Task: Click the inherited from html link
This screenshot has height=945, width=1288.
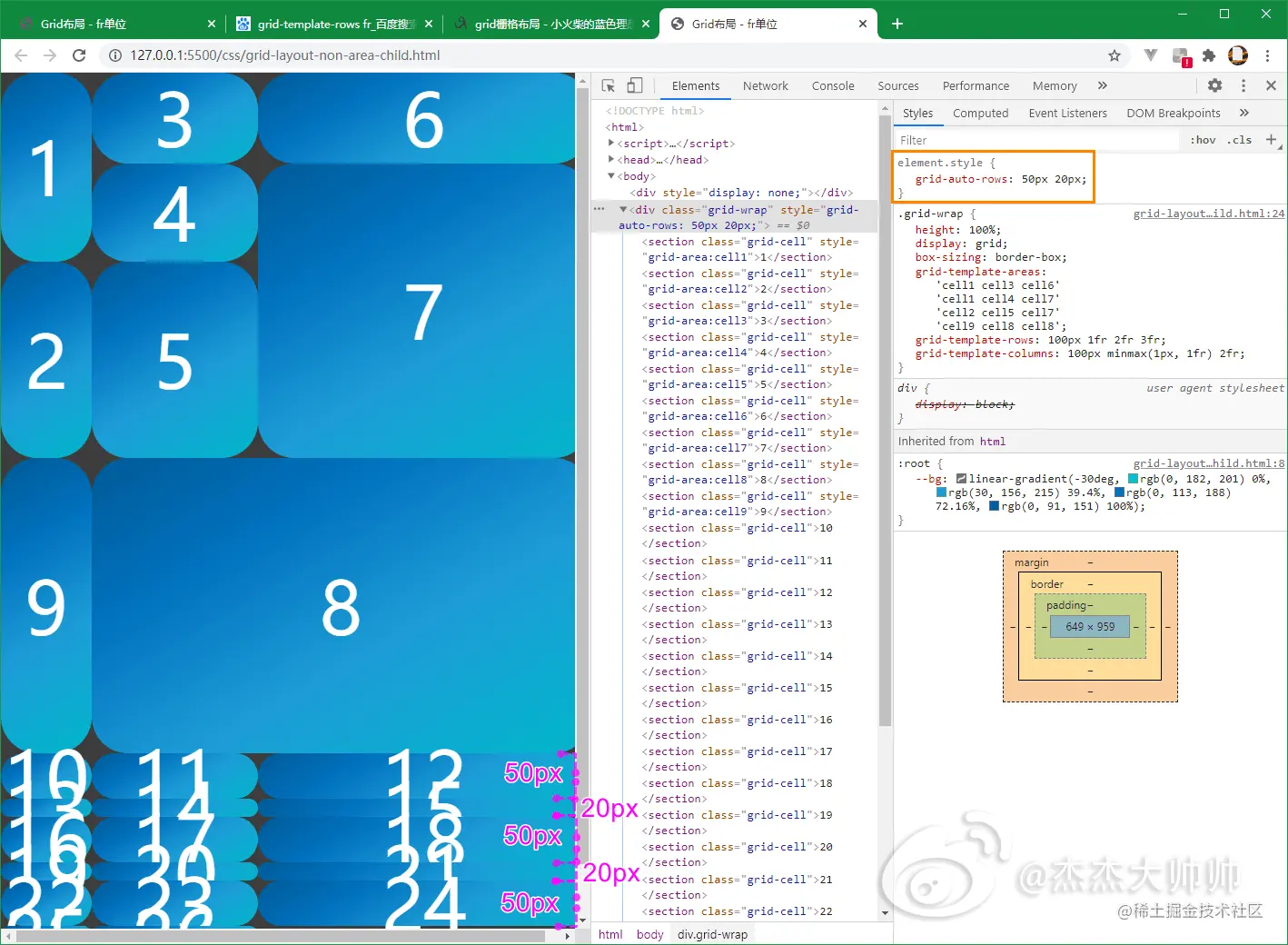Action: 992,442
